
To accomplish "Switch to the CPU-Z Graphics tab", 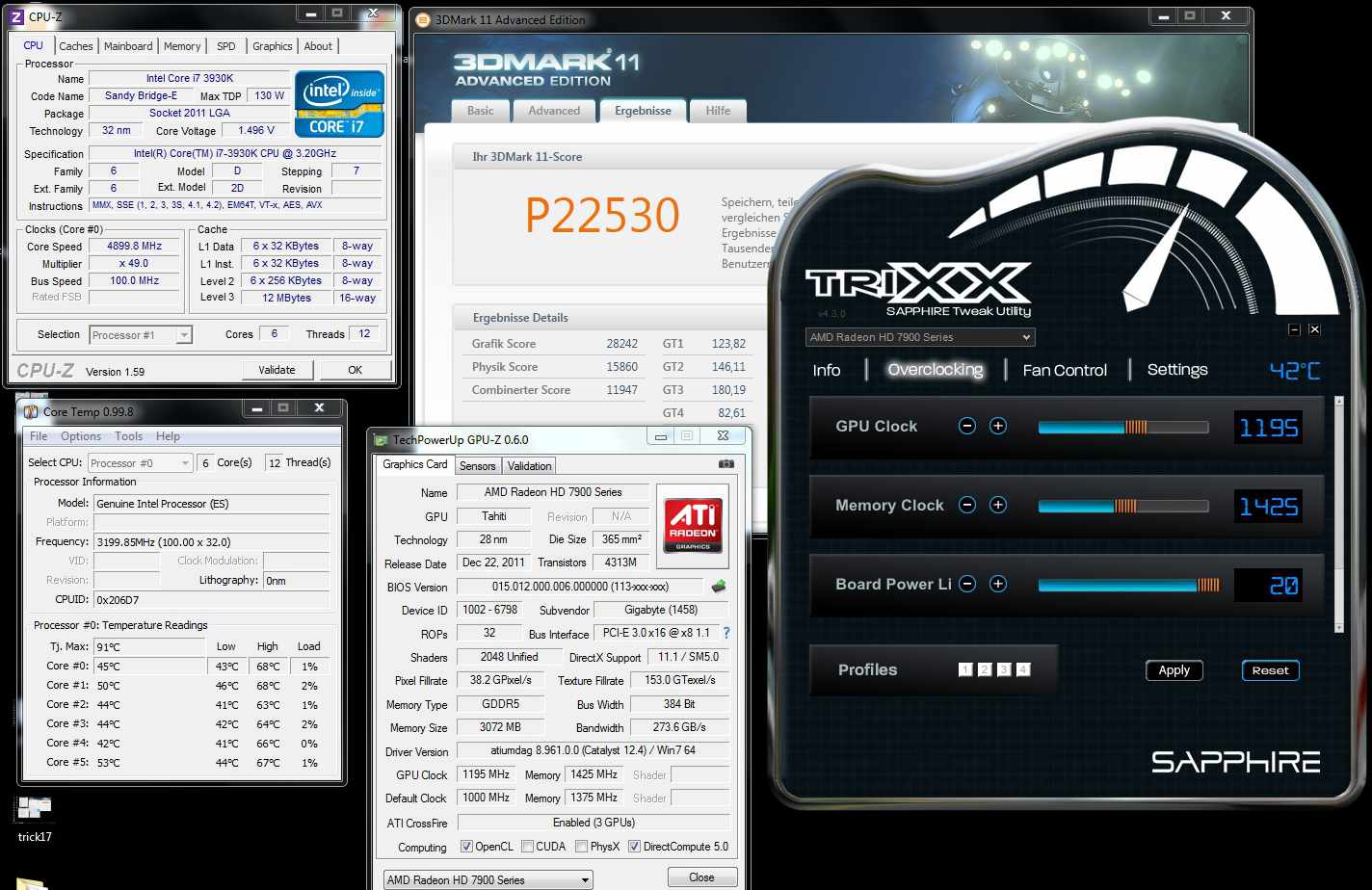I will click(273, 46).
